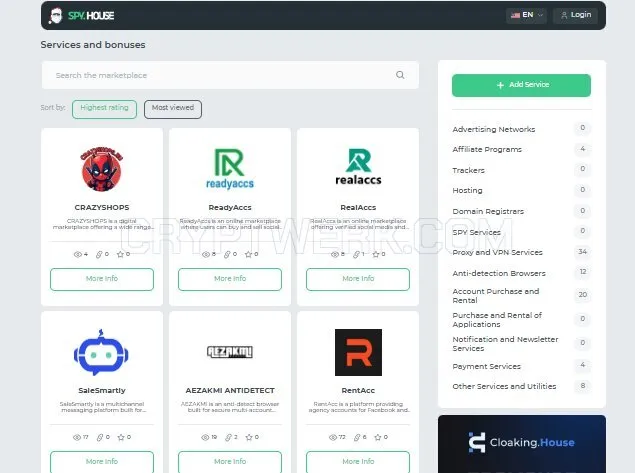
Task: Select Proxy and VPN Services category
Action: point(521,252)
